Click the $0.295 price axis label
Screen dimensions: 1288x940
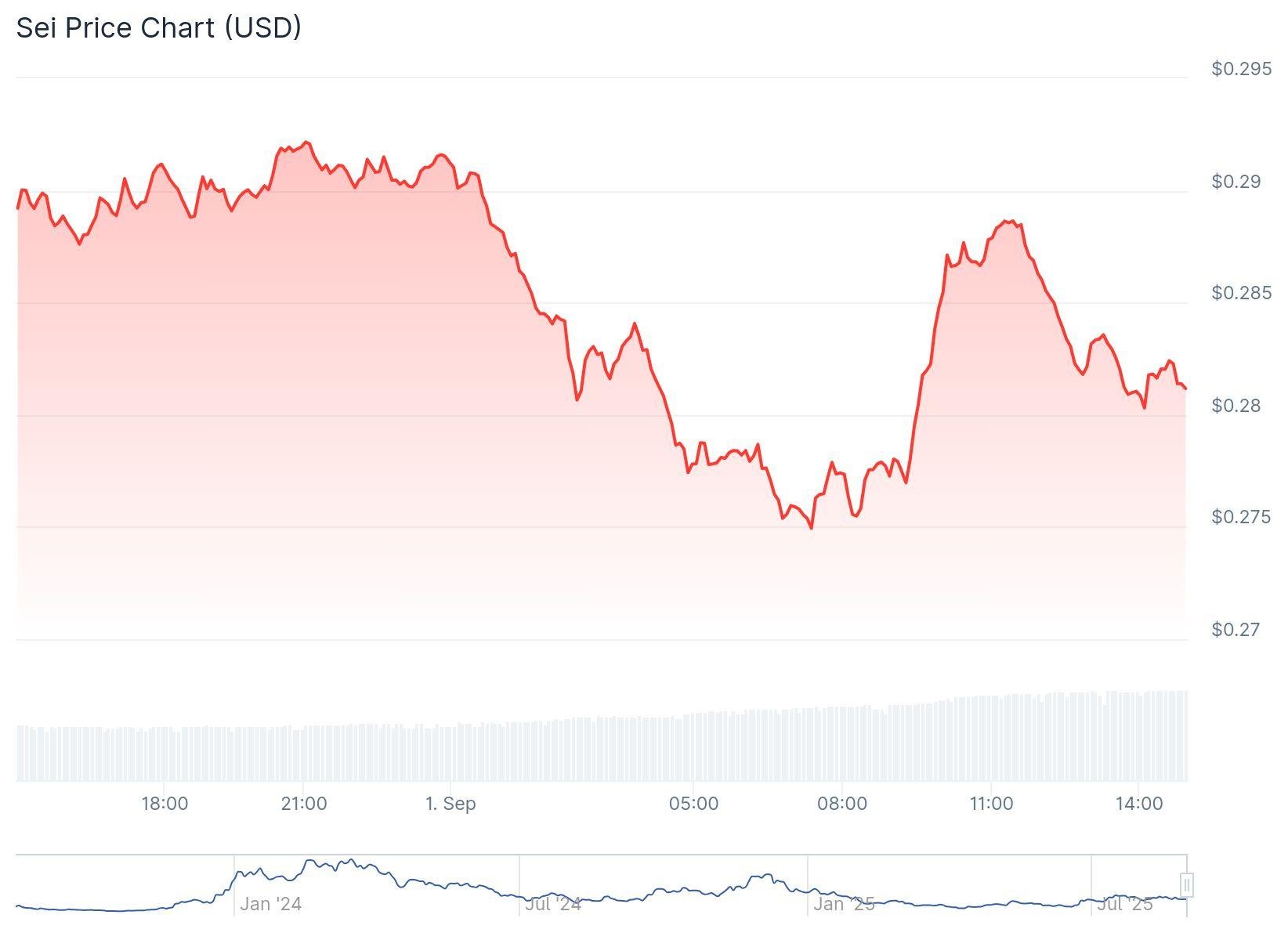pyautogui.click(x=1241, y=69)
